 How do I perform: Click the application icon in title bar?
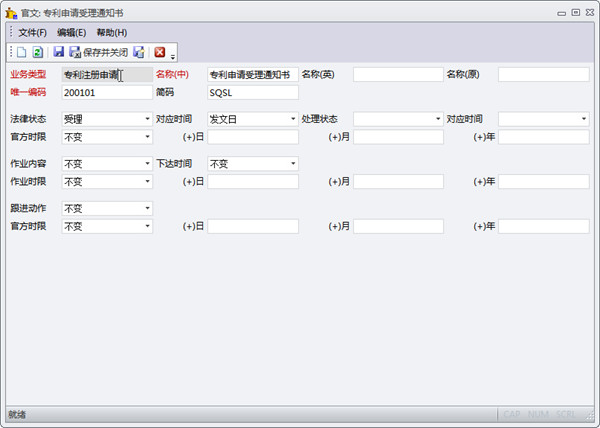(x=11, y=13)
